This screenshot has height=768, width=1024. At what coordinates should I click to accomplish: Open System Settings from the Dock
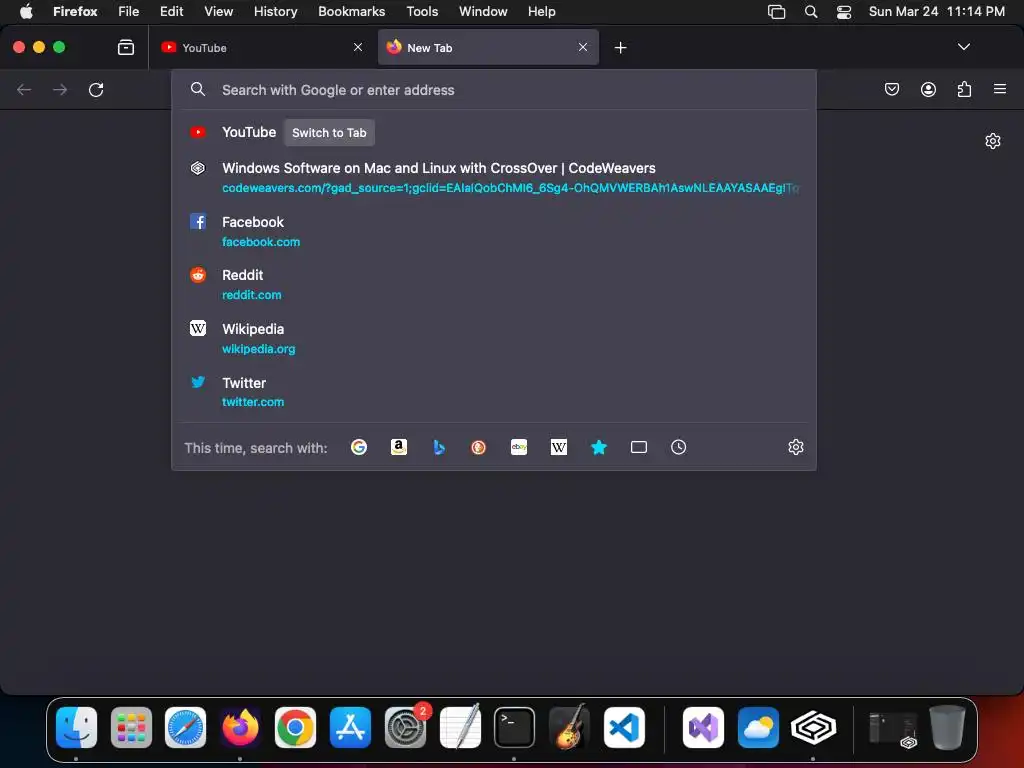(x=405, y=727)
